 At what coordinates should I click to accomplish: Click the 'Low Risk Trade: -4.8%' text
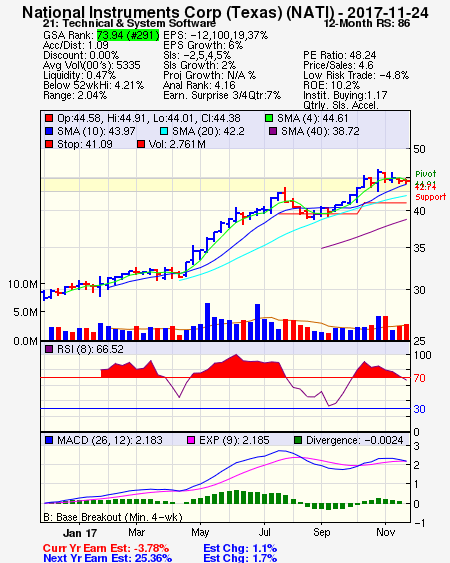356,75
